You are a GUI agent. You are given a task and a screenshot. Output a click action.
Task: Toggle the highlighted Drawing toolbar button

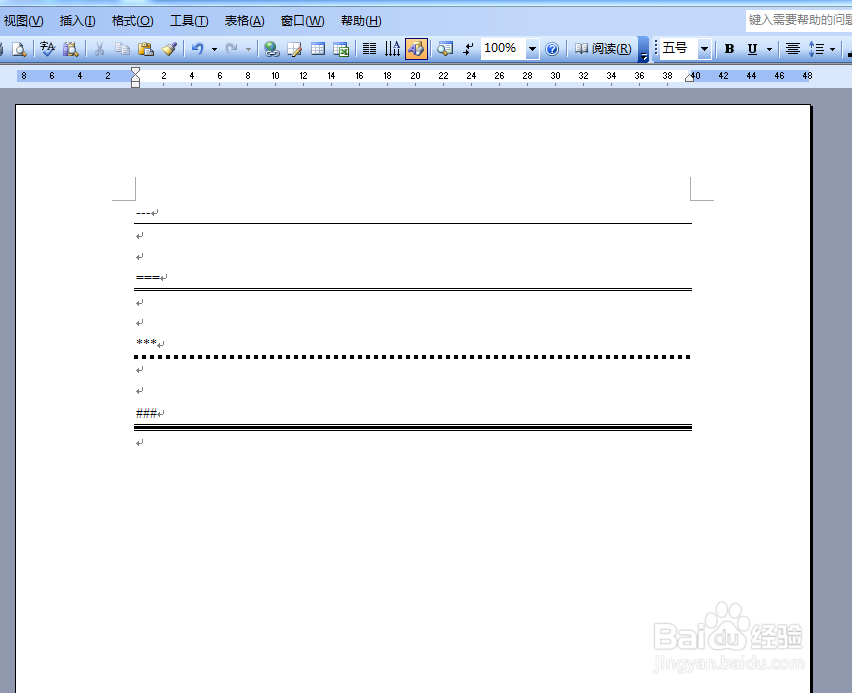coord(416,49)
